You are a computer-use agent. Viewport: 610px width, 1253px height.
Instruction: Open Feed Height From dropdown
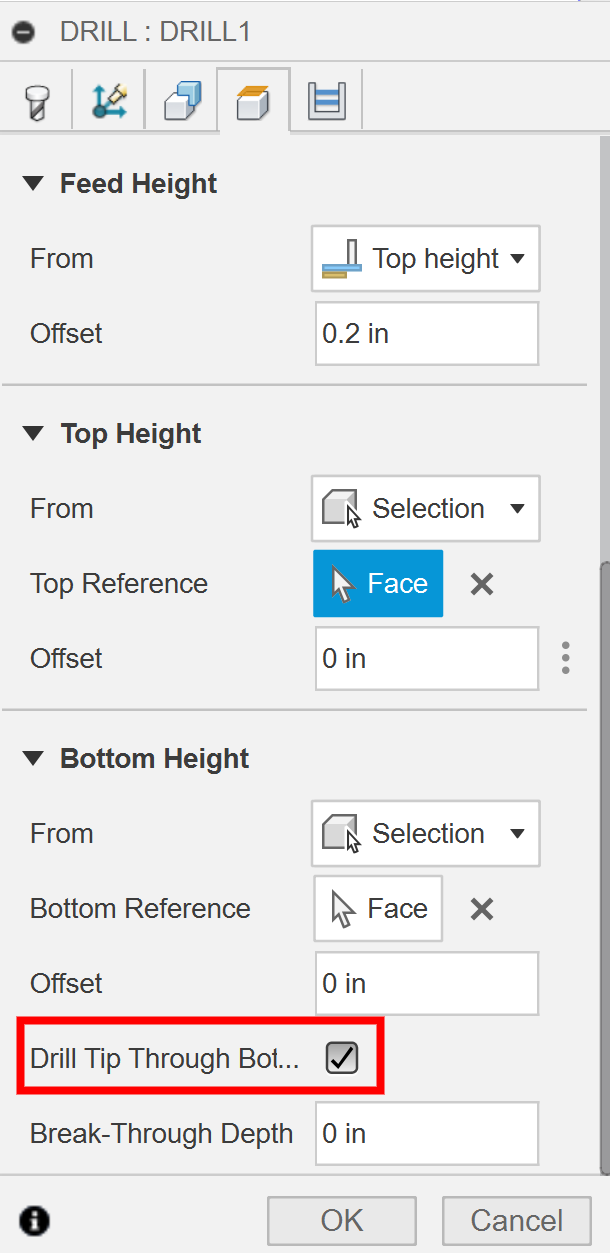pos(426,259)
